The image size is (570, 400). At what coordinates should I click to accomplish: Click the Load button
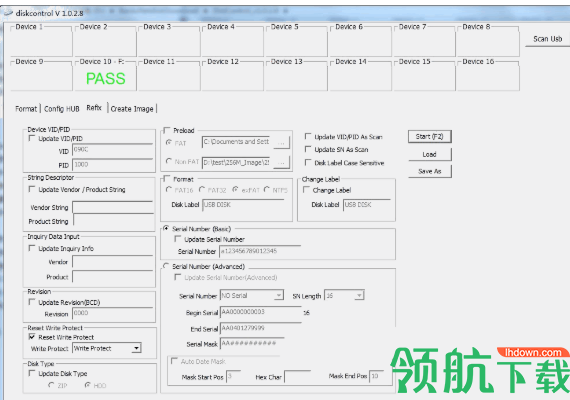(x=430, y=154)
